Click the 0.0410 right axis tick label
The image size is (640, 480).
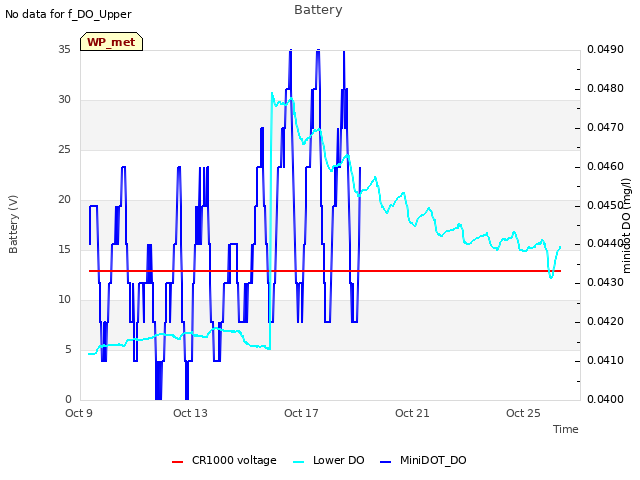pos(605,360)
